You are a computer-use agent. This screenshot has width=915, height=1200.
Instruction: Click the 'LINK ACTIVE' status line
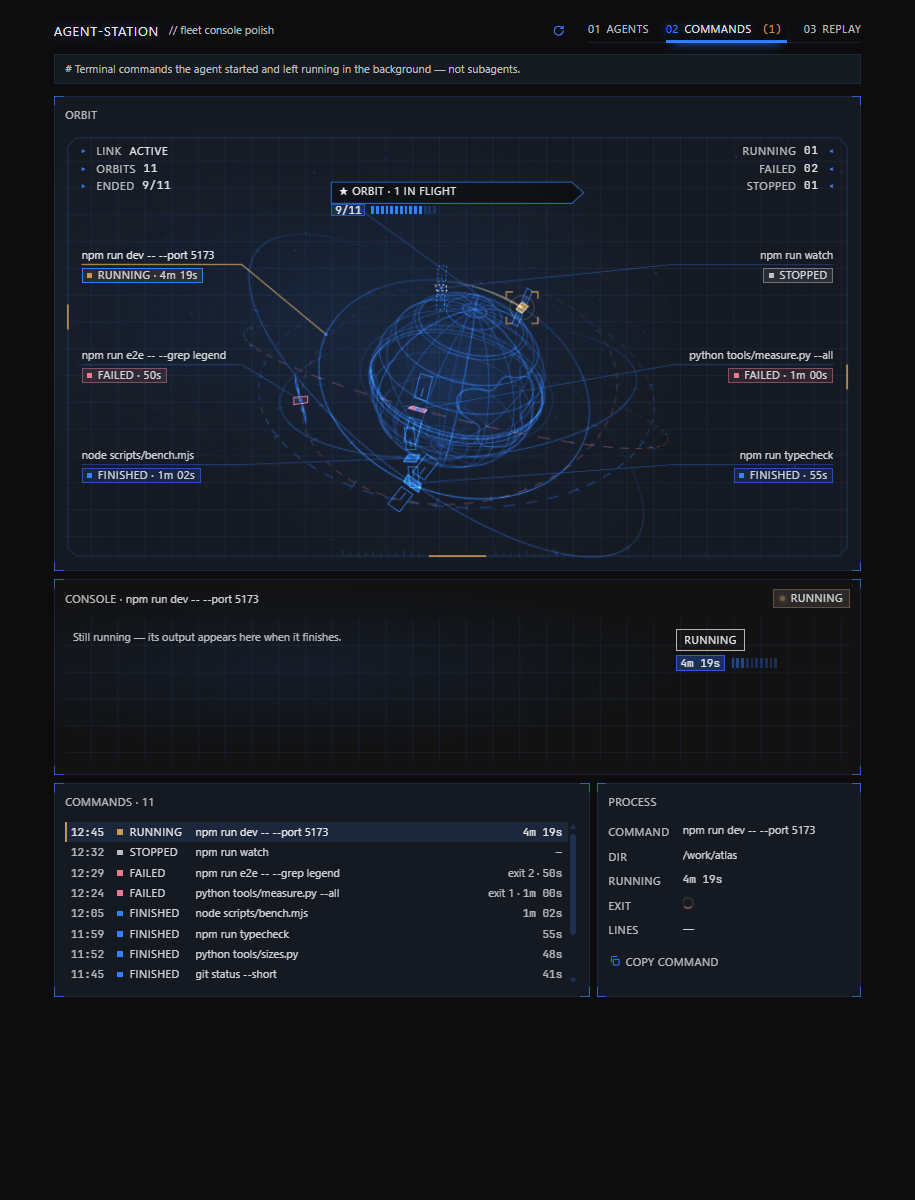[x=125, y=151]
